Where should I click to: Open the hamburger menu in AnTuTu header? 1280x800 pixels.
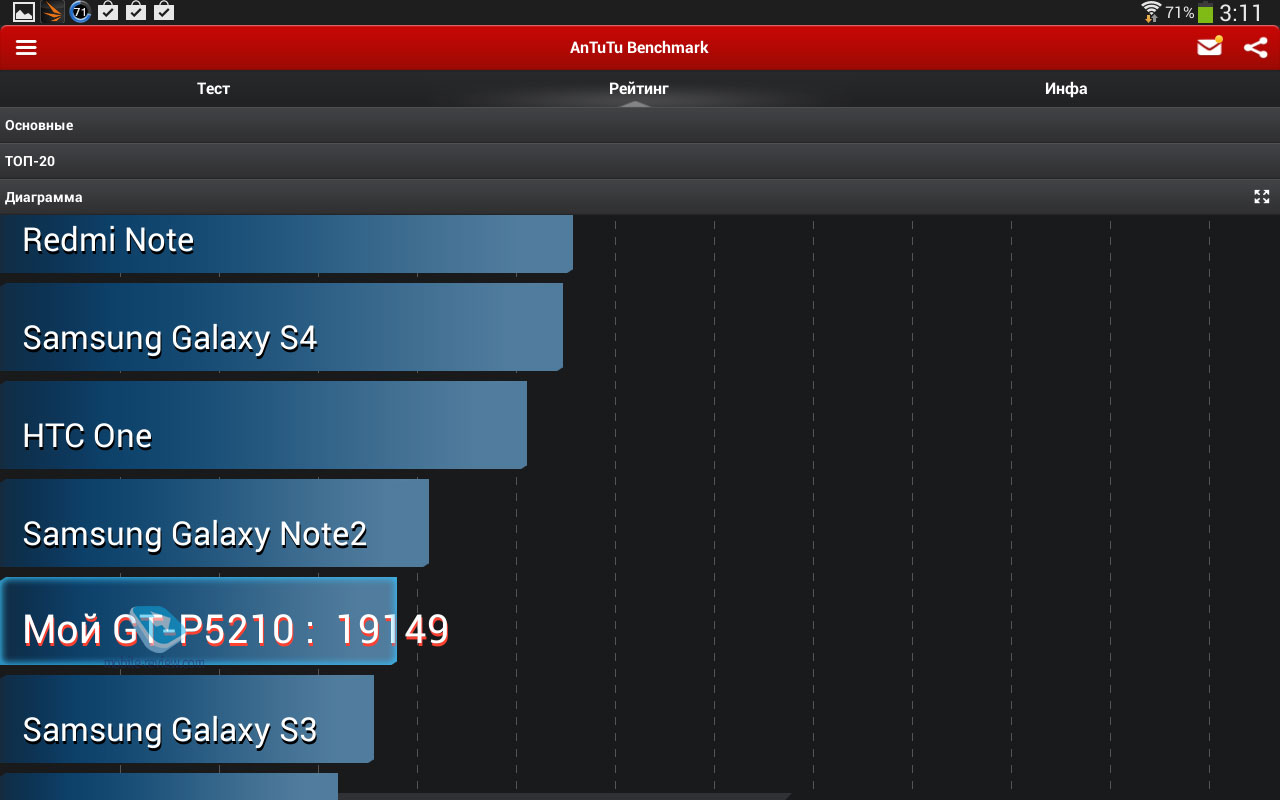(26, 48)
